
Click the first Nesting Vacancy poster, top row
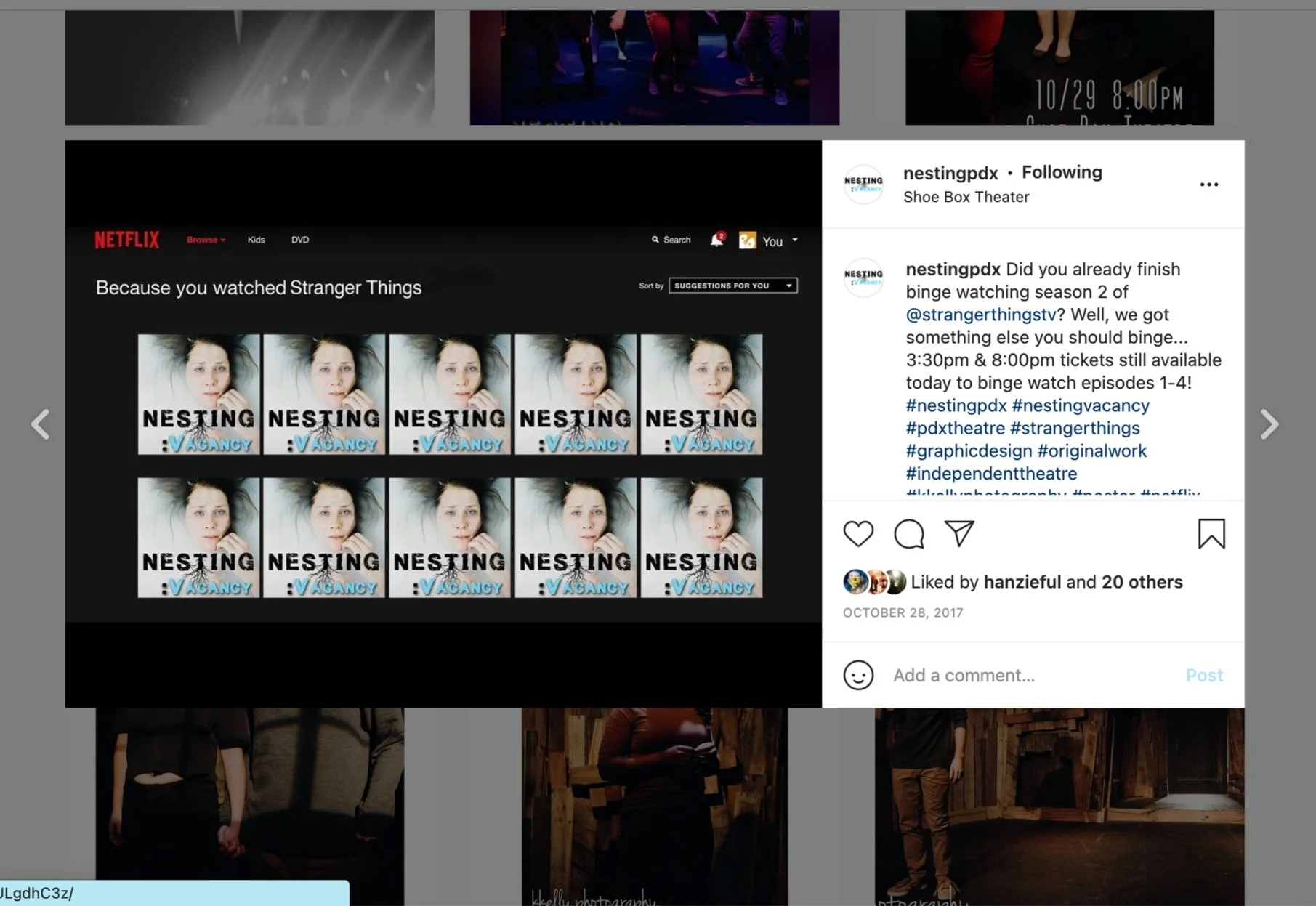coord(198,395)
